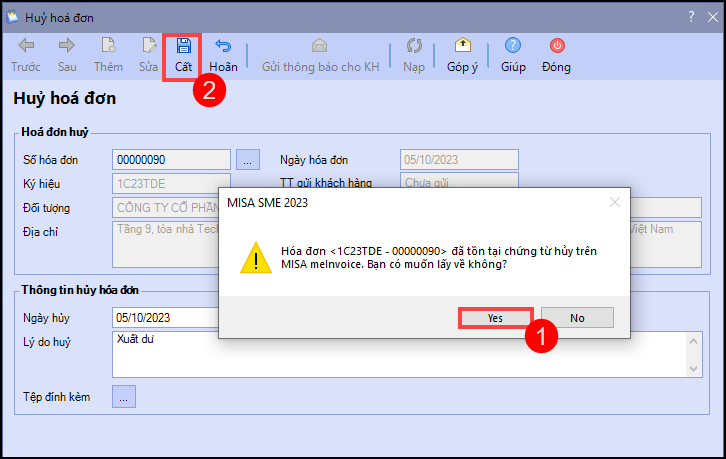Image resolution: width=726 pixels, height=459 pixels.
Task: Click the Số hóa đơn input field
Action: point(172,159)
